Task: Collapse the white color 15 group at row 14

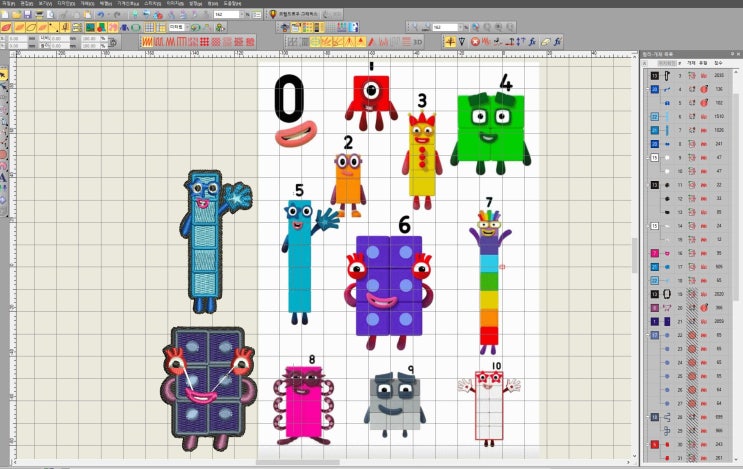Action: click(x=647, y=226)
